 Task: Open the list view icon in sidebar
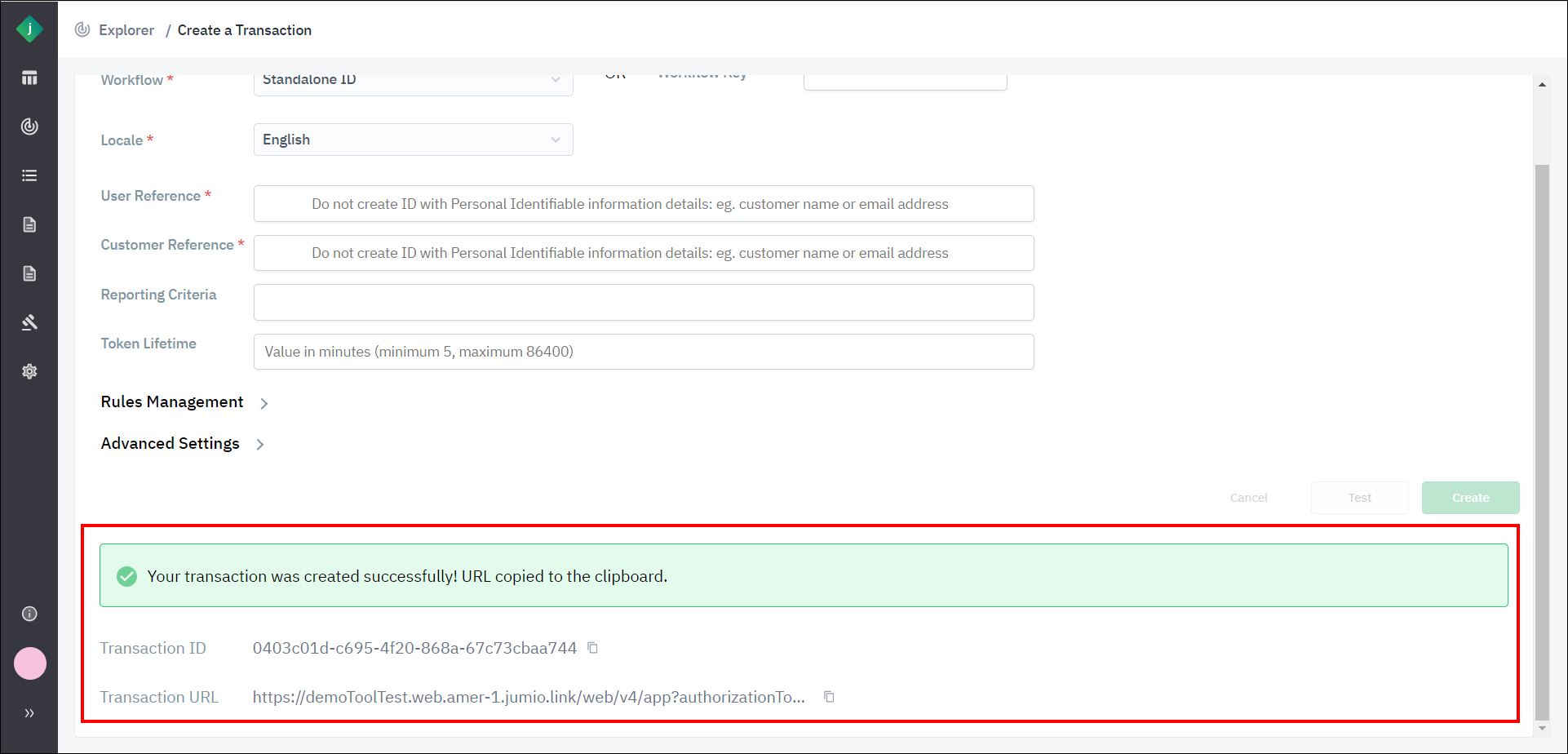(x=29, y=175)
